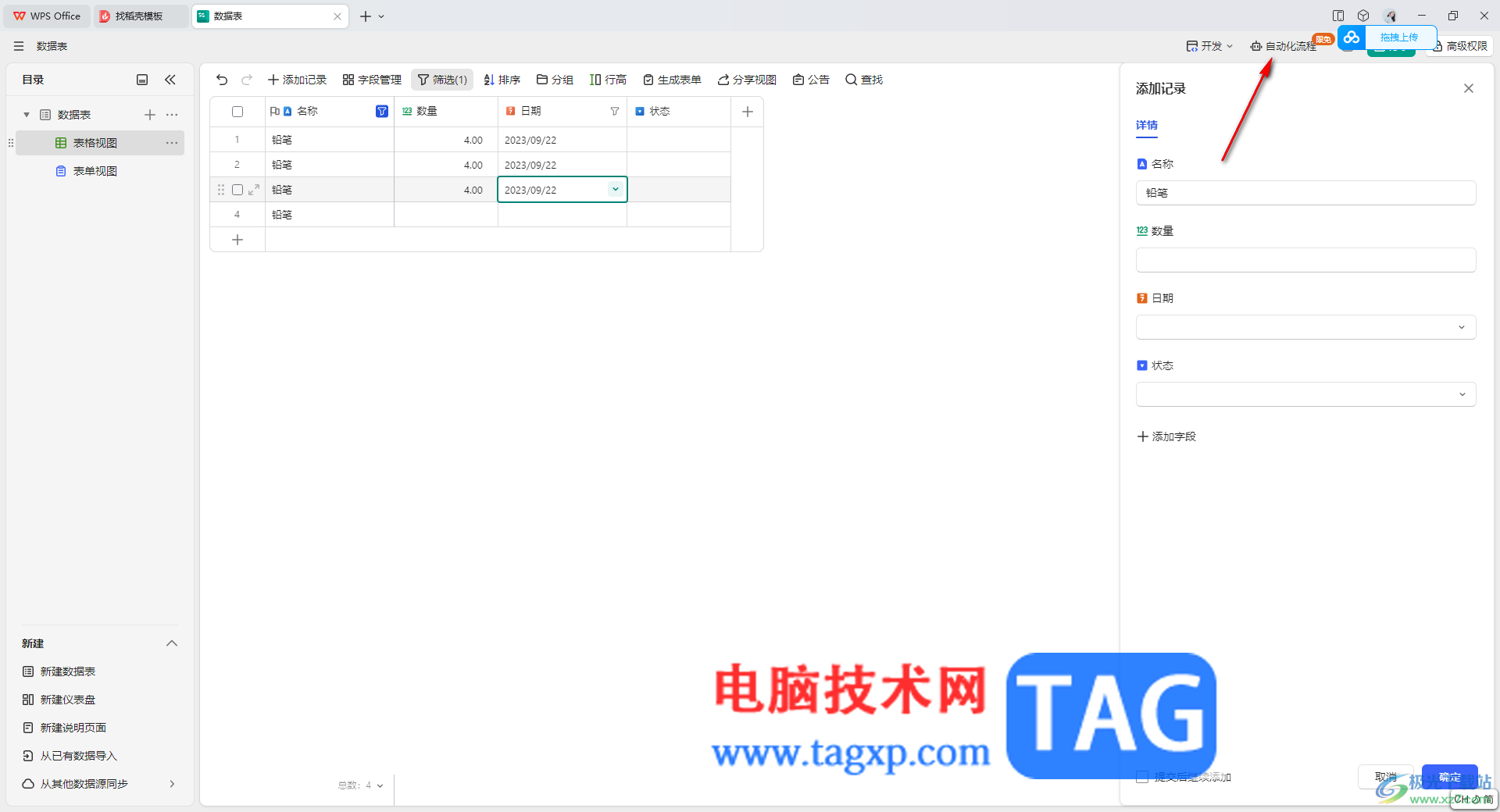Open tab list dropdown next to new tab plus

click(381, 16)
